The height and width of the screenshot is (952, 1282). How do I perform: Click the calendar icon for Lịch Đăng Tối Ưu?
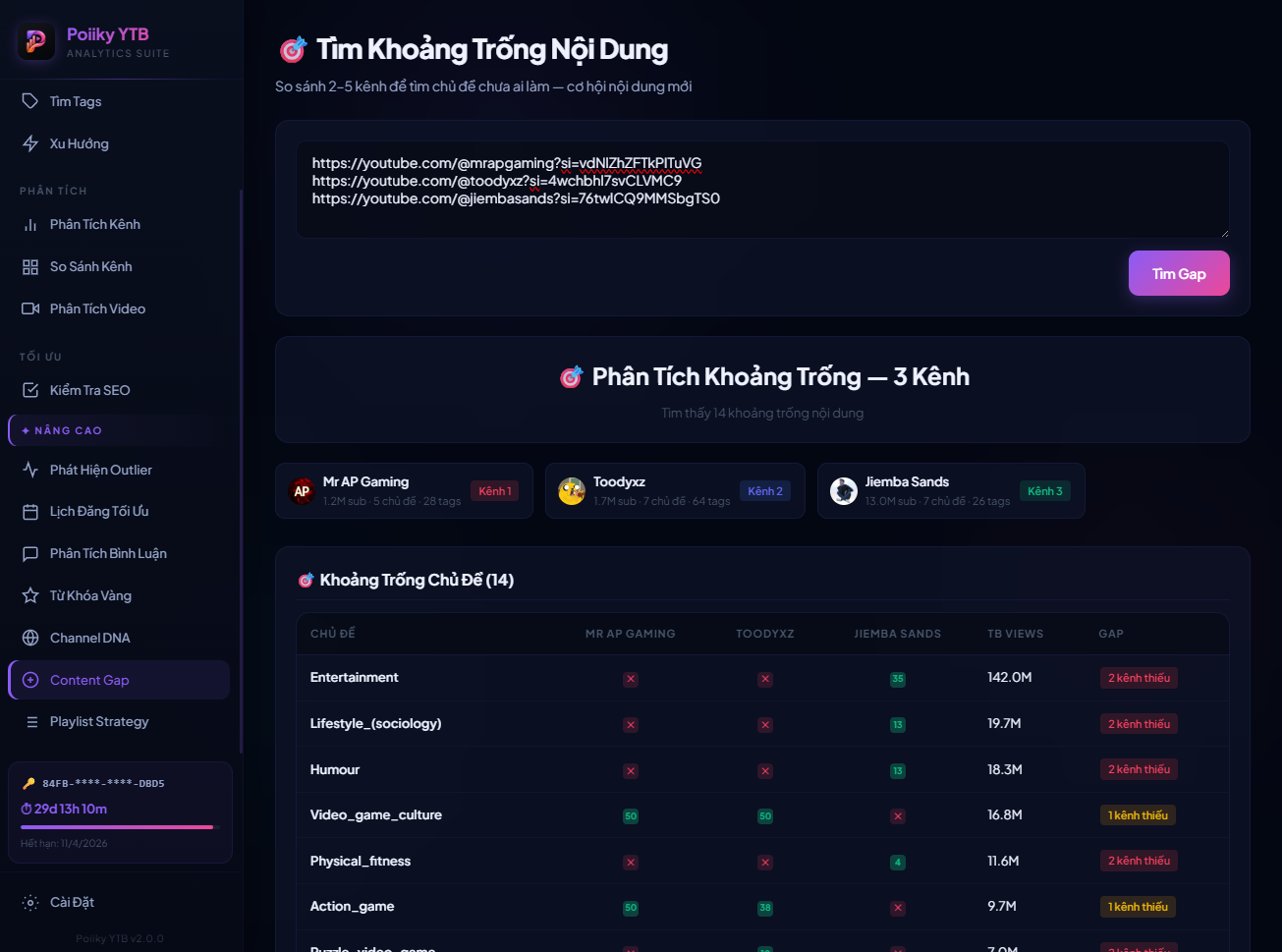tap(30, 512)
